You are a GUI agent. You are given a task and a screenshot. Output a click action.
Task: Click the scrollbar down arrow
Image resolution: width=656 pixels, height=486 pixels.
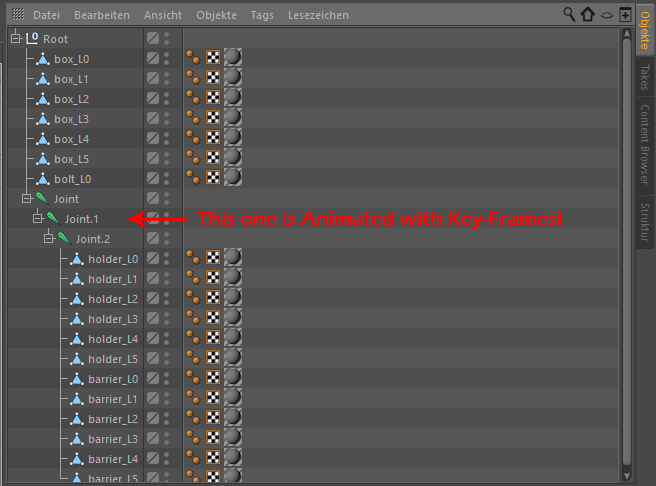tap(626, 476)
